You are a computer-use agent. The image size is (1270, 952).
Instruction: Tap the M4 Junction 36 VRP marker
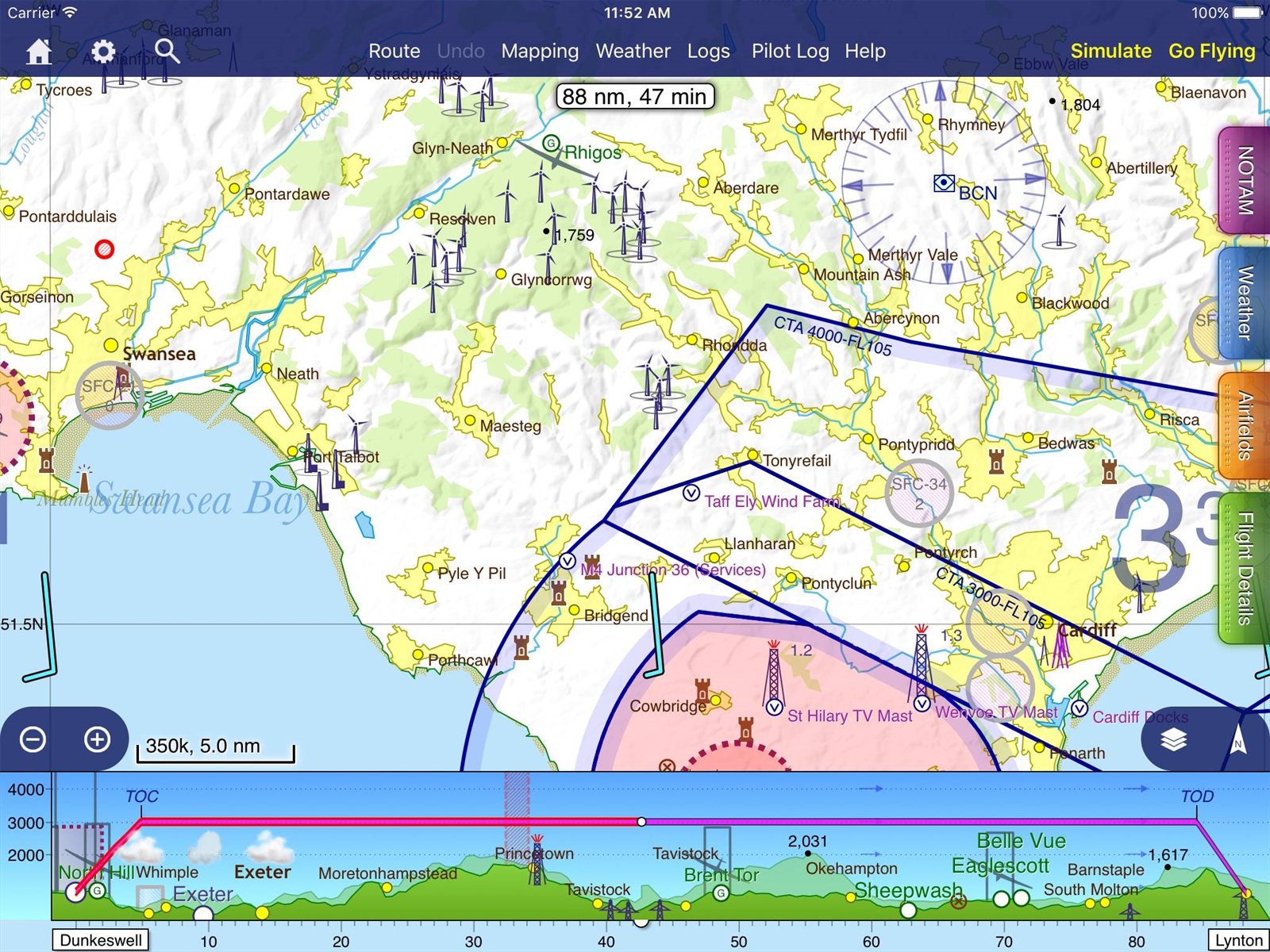(x=567, y=561)
